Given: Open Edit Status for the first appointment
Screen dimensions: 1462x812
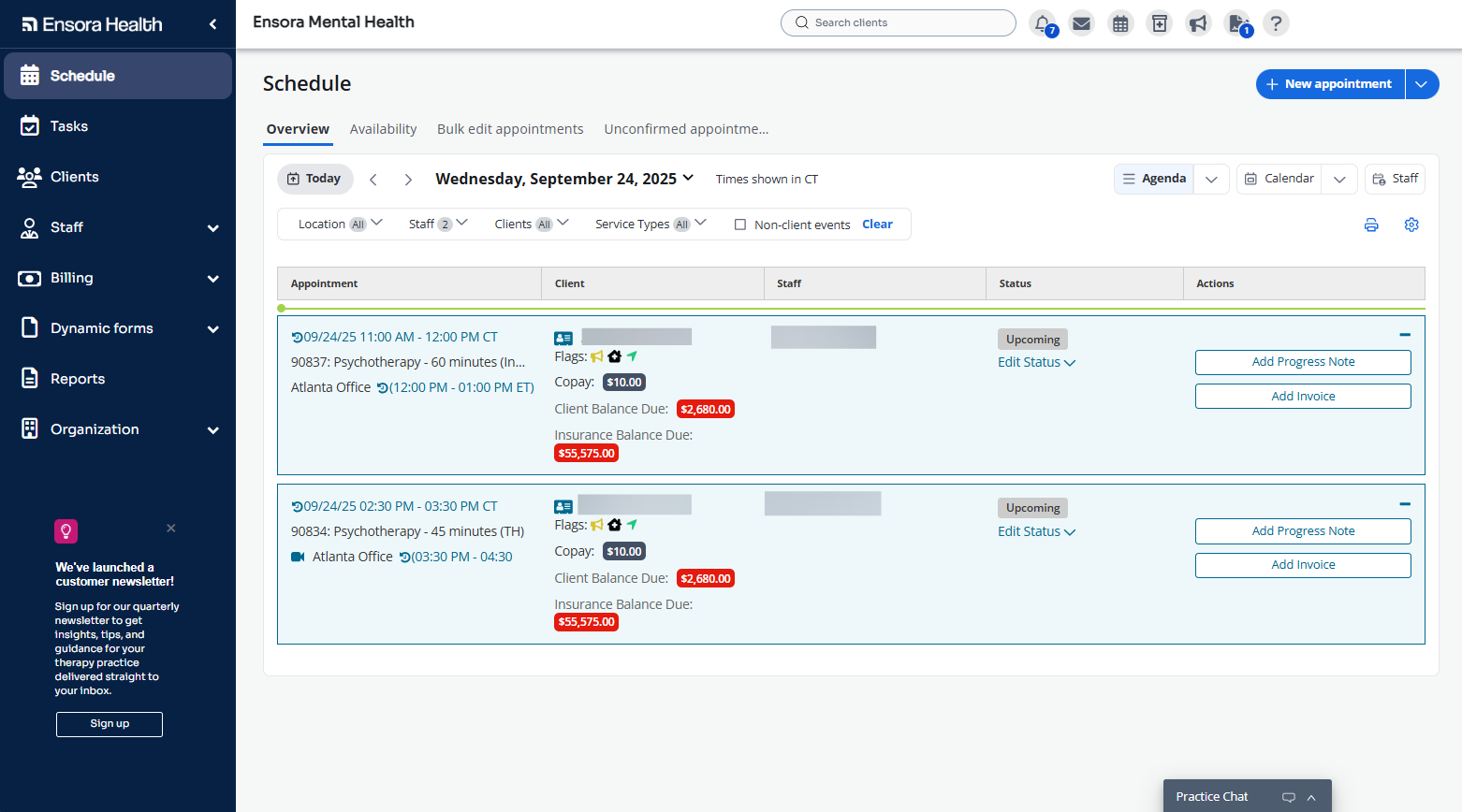Looking at the screenshot, I should [1036, 362].
